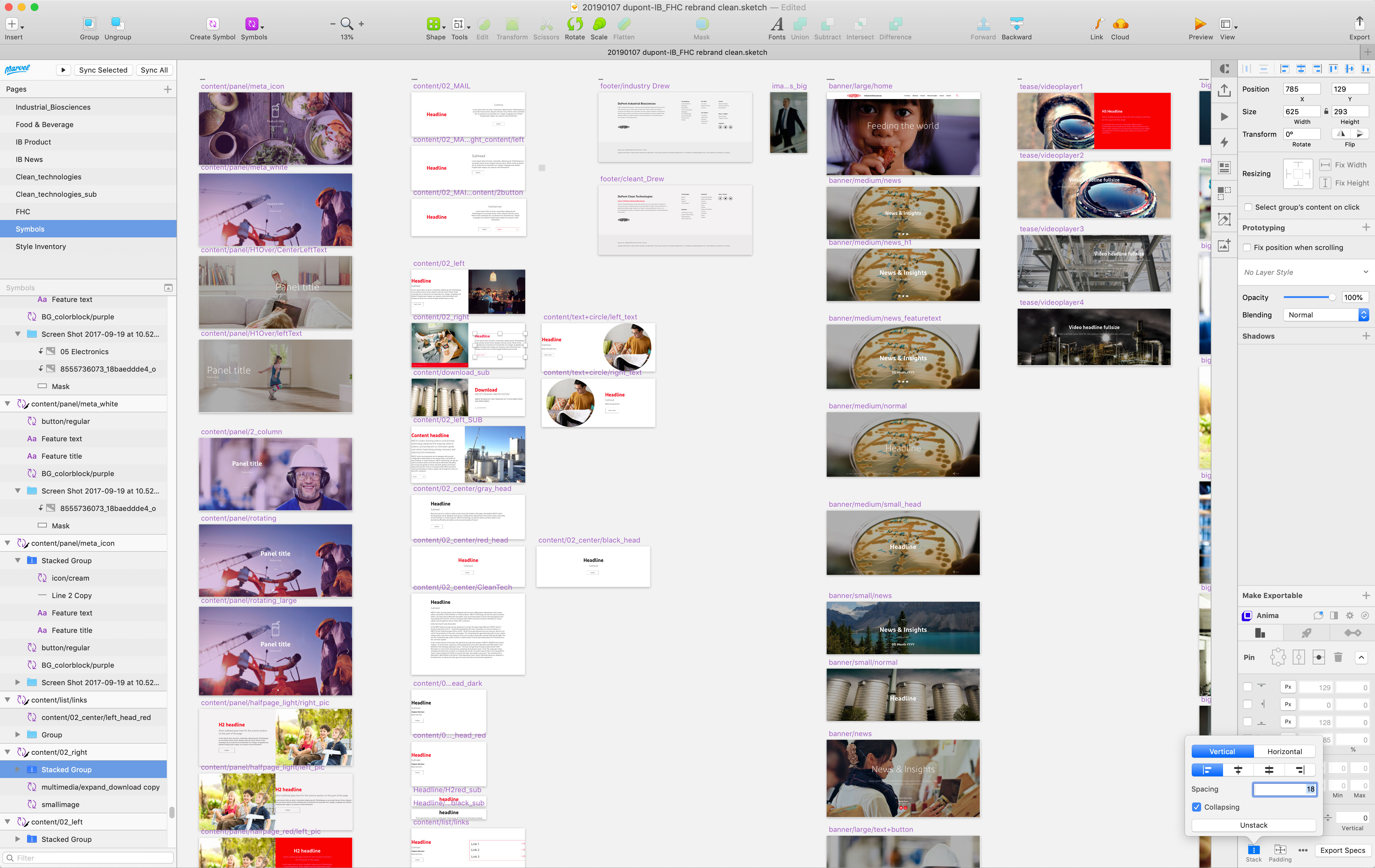Check the Anima bottom pin checkbox

(1248, 722)
